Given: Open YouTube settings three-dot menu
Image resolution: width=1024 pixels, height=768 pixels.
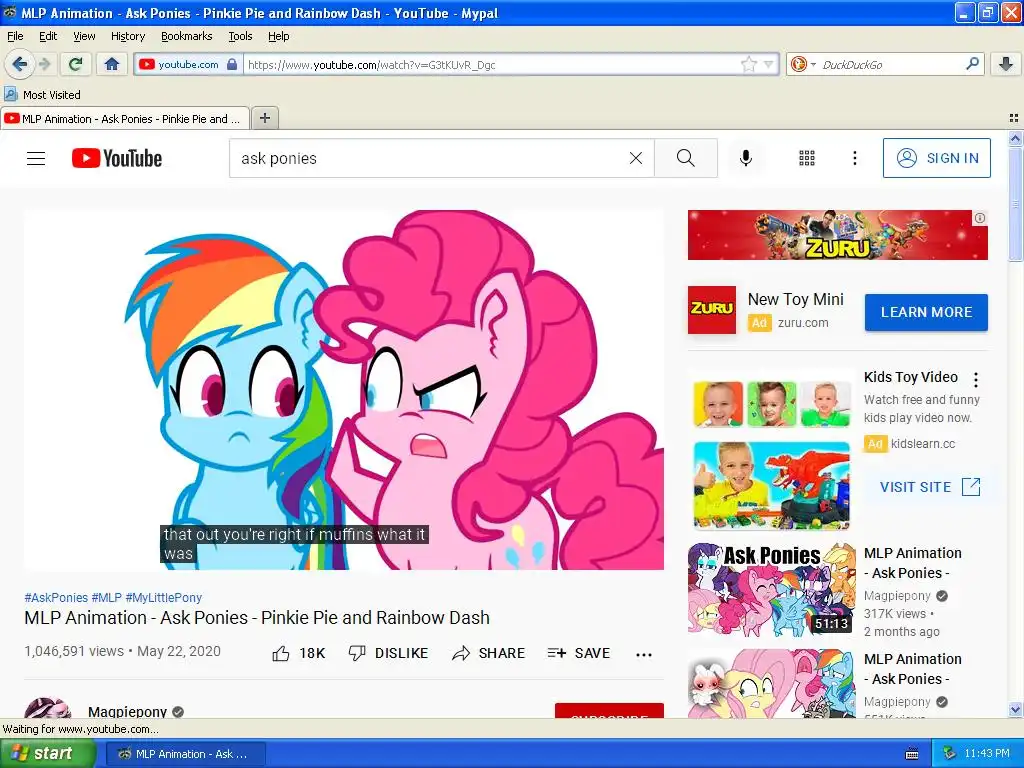Looking at the screenshot, I should (x=854, y=158).
